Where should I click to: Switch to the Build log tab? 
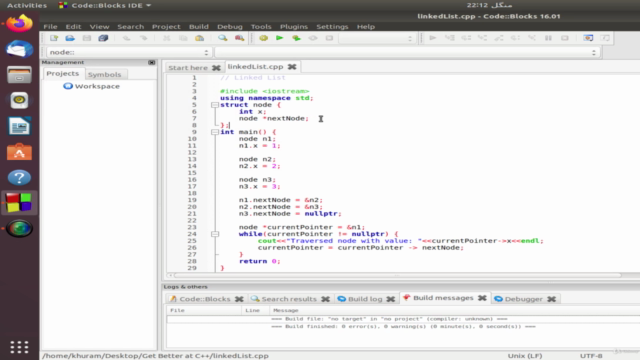tap(365, 299)
